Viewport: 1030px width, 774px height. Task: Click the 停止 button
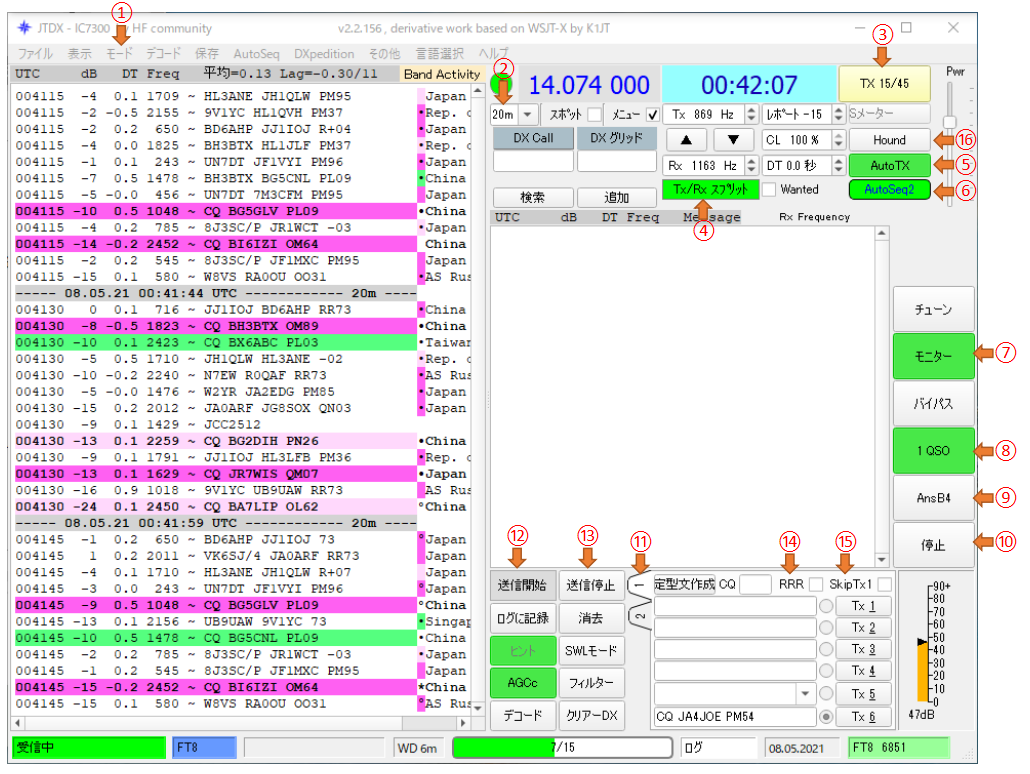933,545
